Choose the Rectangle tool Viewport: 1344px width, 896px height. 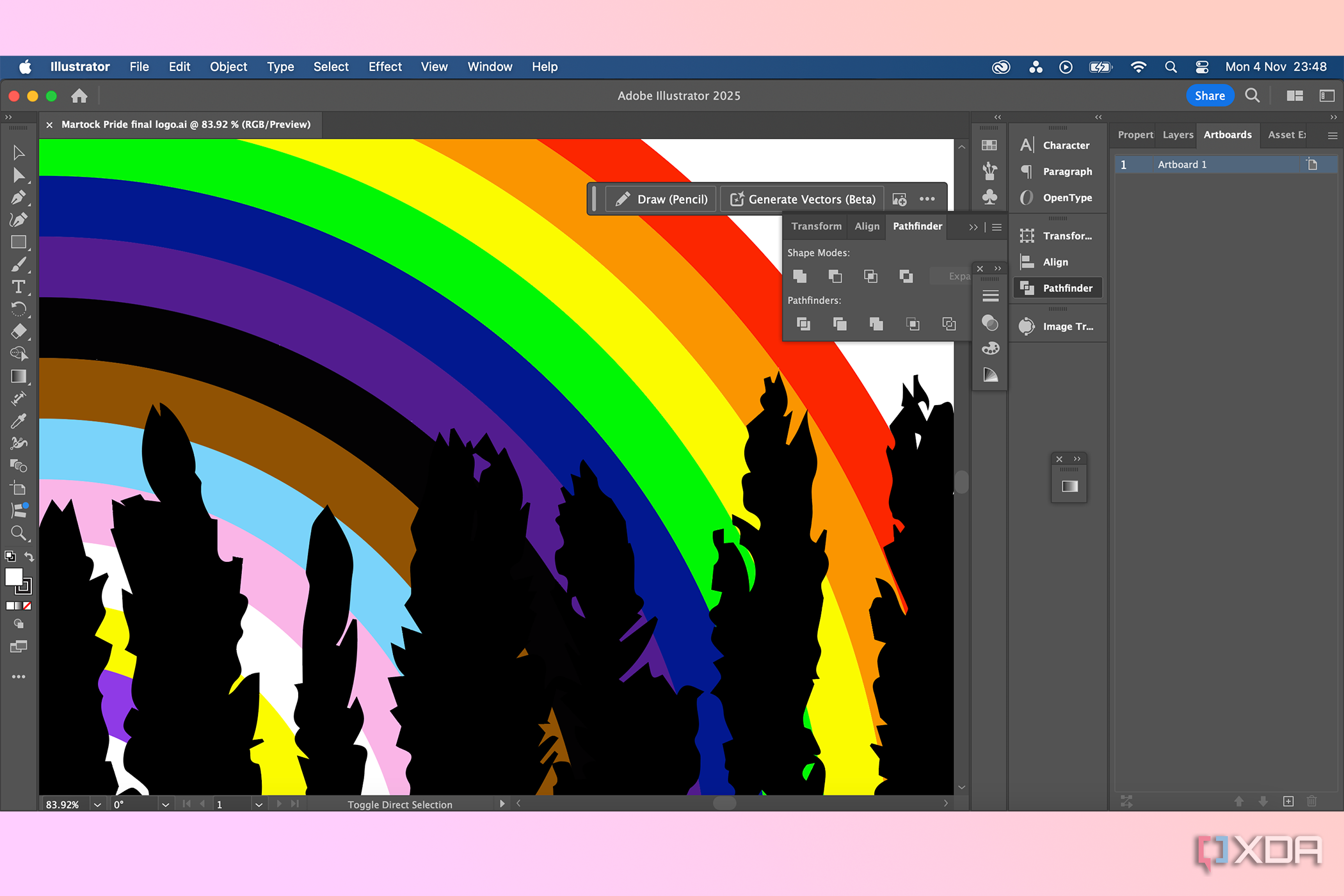tap(19, 242)
